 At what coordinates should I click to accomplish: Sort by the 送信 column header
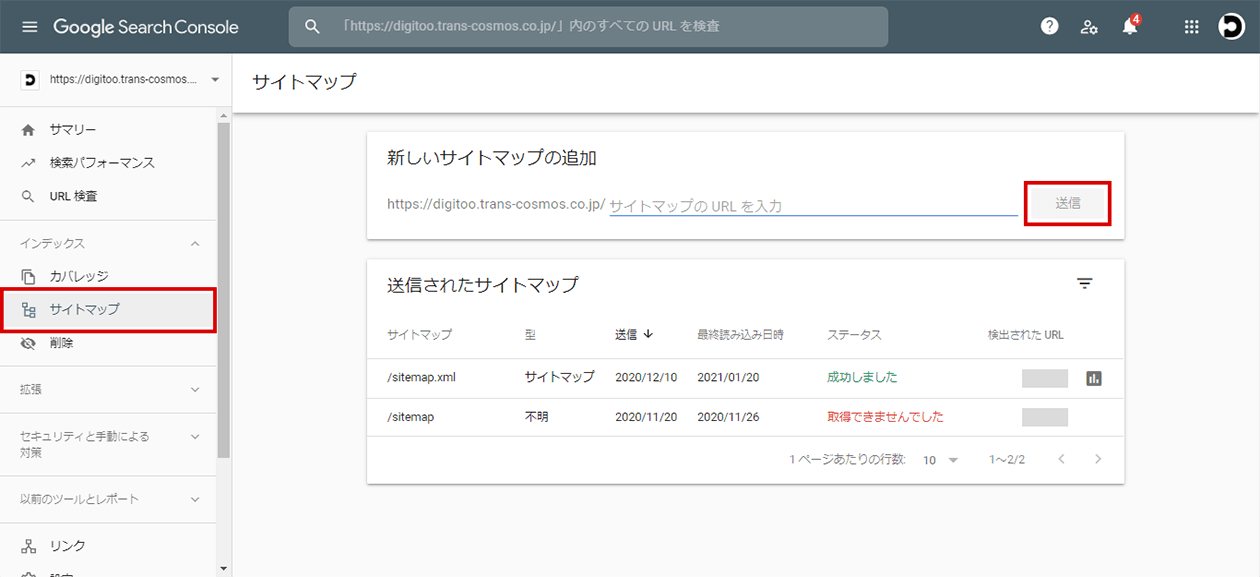pos(633,335)
